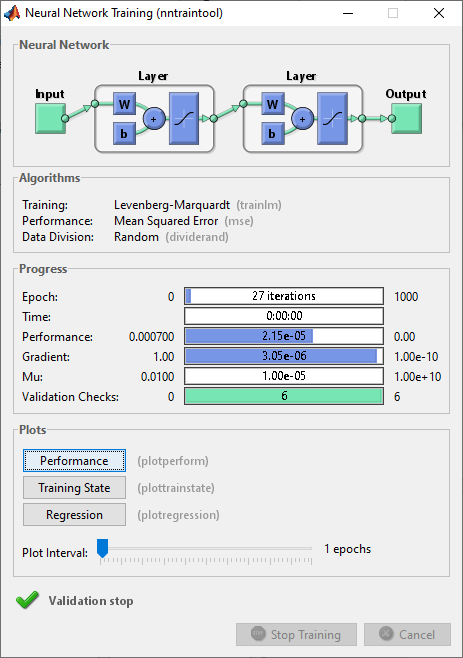Close the nntraintool window
Viewport: 463px width, 658px height.
439,13
